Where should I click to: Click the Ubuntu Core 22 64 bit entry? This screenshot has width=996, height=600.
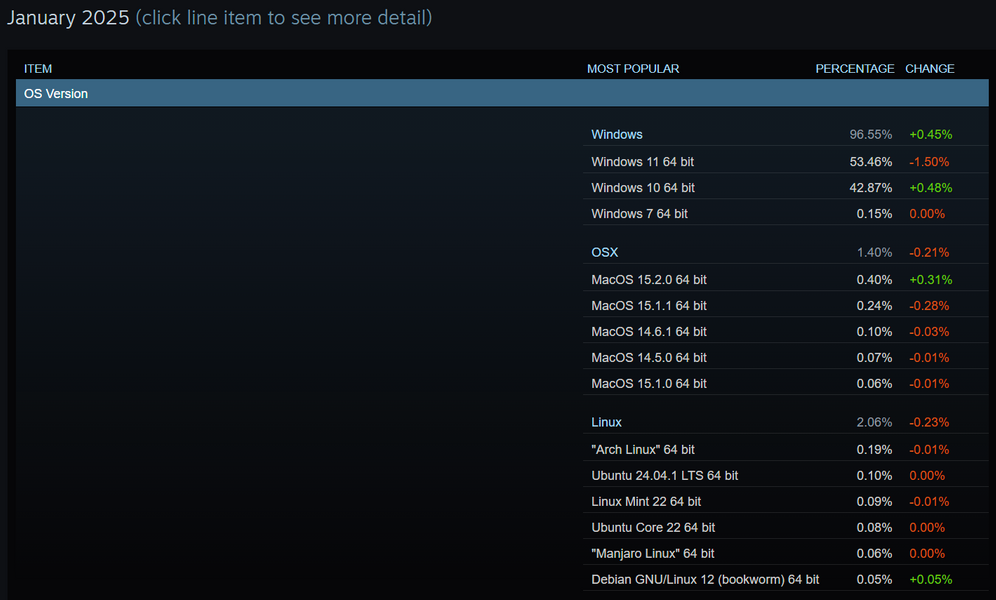click(653, 528)
